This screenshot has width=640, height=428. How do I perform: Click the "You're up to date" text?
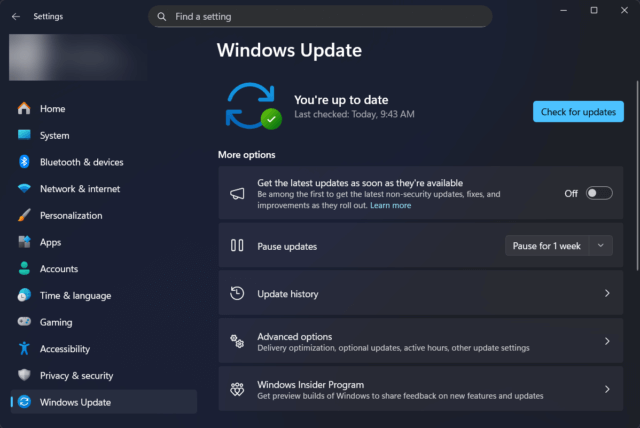[341, 100]
